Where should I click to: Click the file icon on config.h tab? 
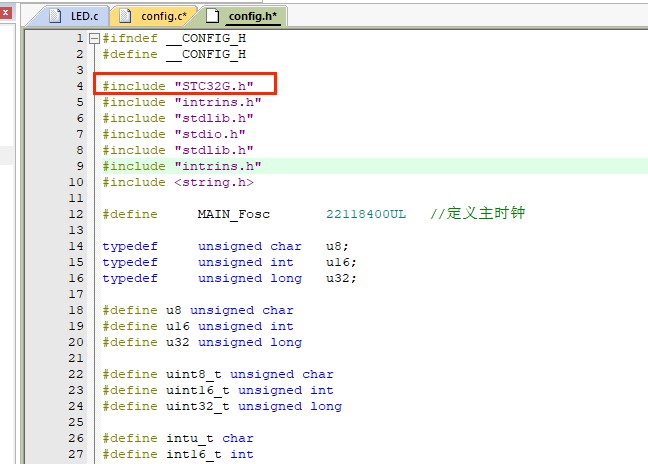pyautogui.click(x=213, y=15)
